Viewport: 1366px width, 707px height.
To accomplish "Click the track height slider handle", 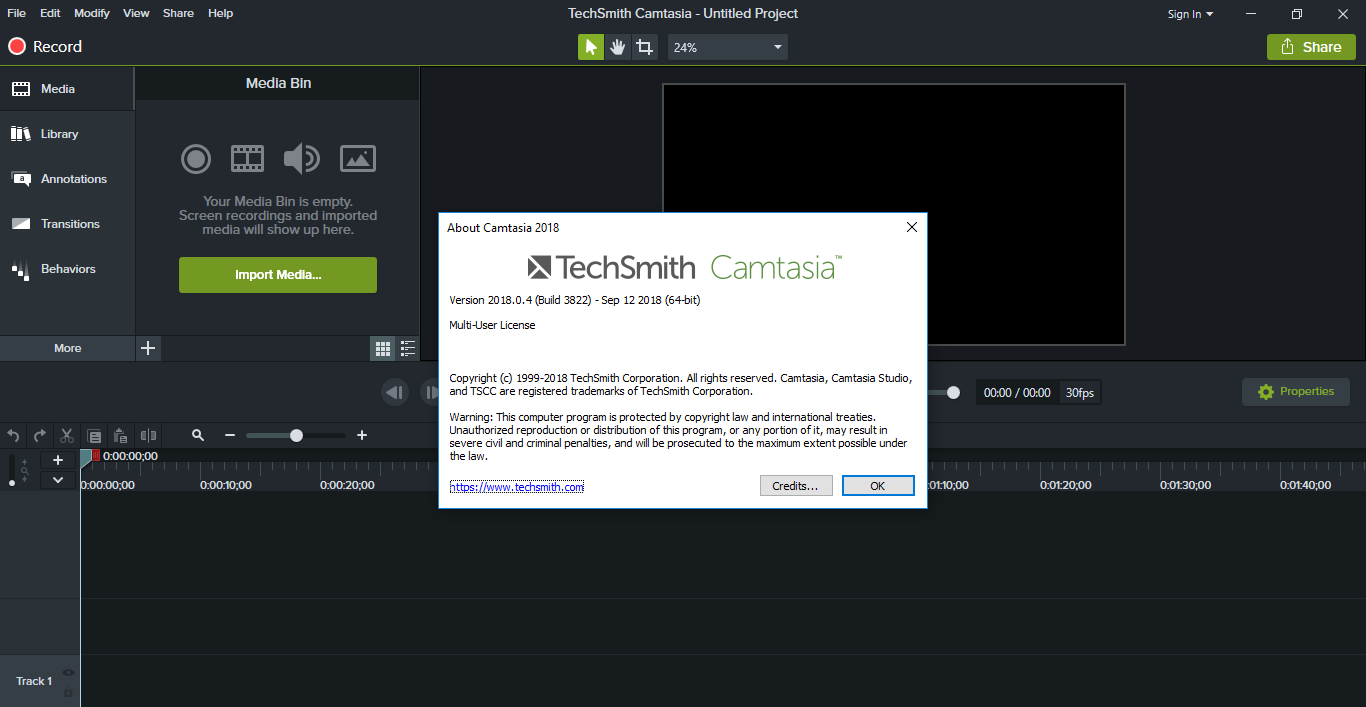I will pyautogui.click(x=12, y=482).
